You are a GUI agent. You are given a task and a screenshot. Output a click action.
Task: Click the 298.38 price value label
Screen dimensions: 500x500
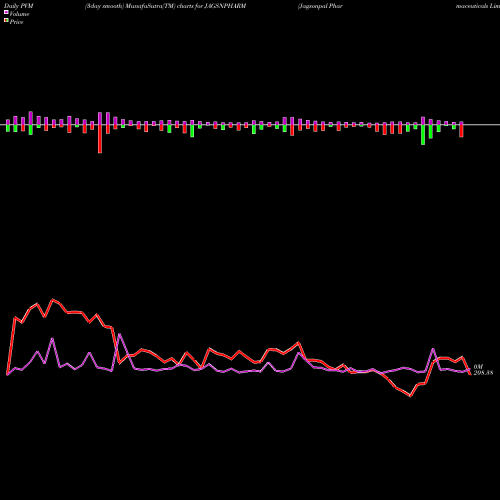click(483, 373)
